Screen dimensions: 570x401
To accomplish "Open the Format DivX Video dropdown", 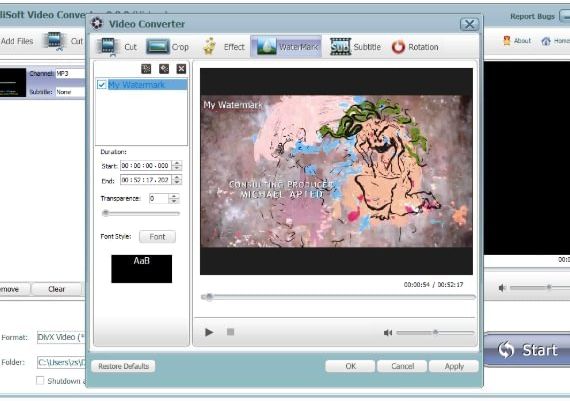I will point(60,337).
